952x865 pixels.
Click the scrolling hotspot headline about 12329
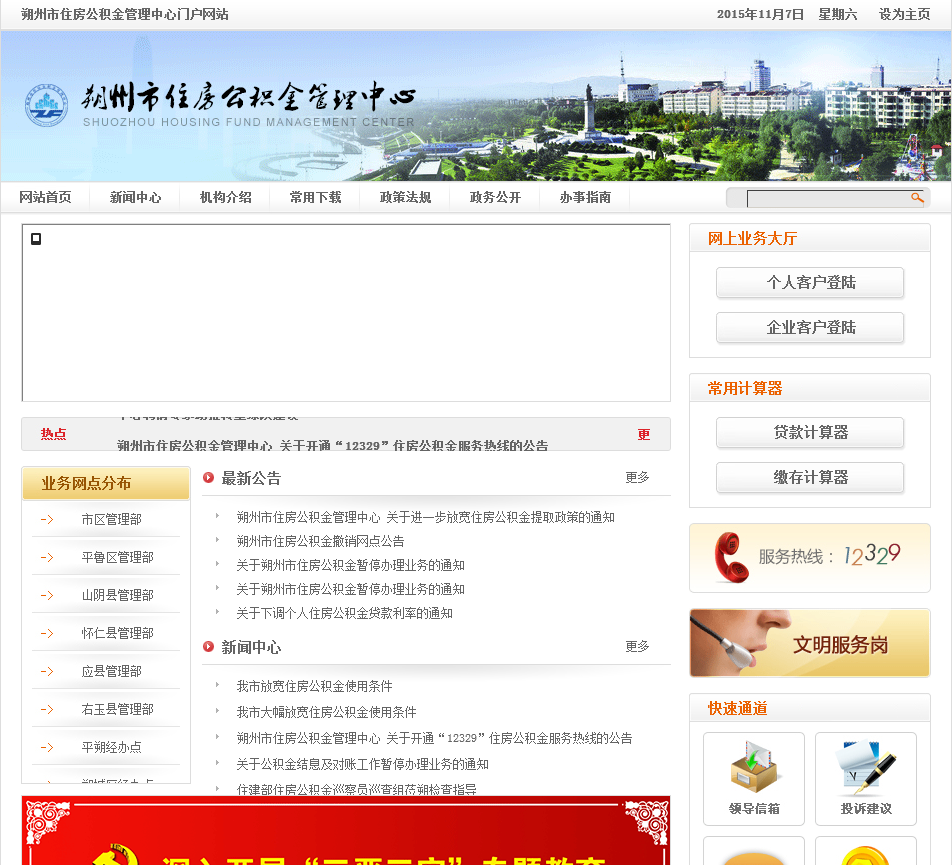tap(333, 446)
